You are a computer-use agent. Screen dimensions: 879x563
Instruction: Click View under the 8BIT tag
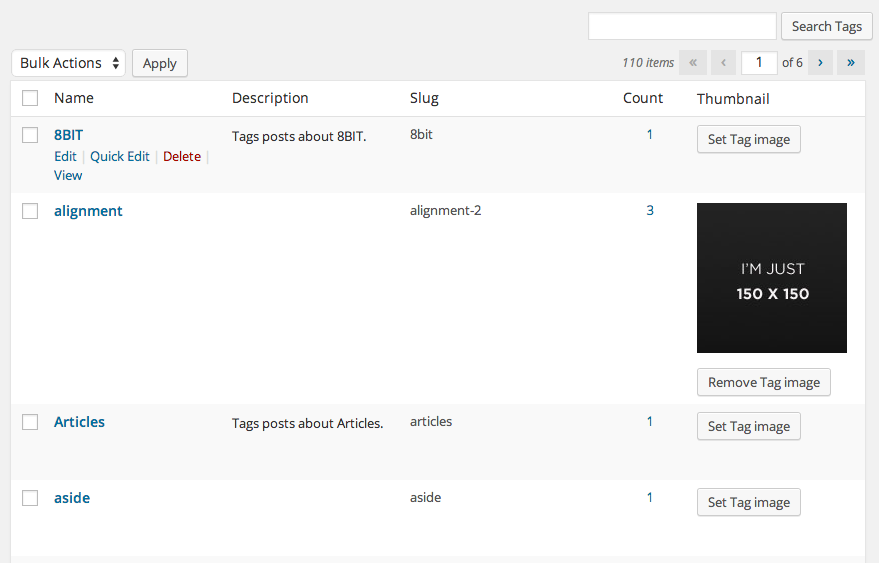pos(68,176)
